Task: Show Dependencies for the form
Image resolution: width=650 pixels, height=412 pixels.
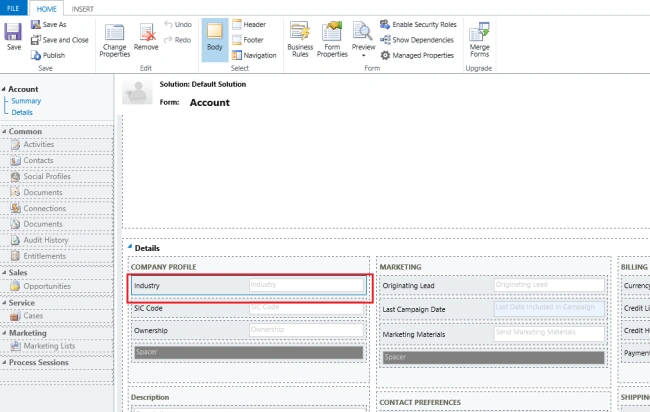Action: click(417, 40)
